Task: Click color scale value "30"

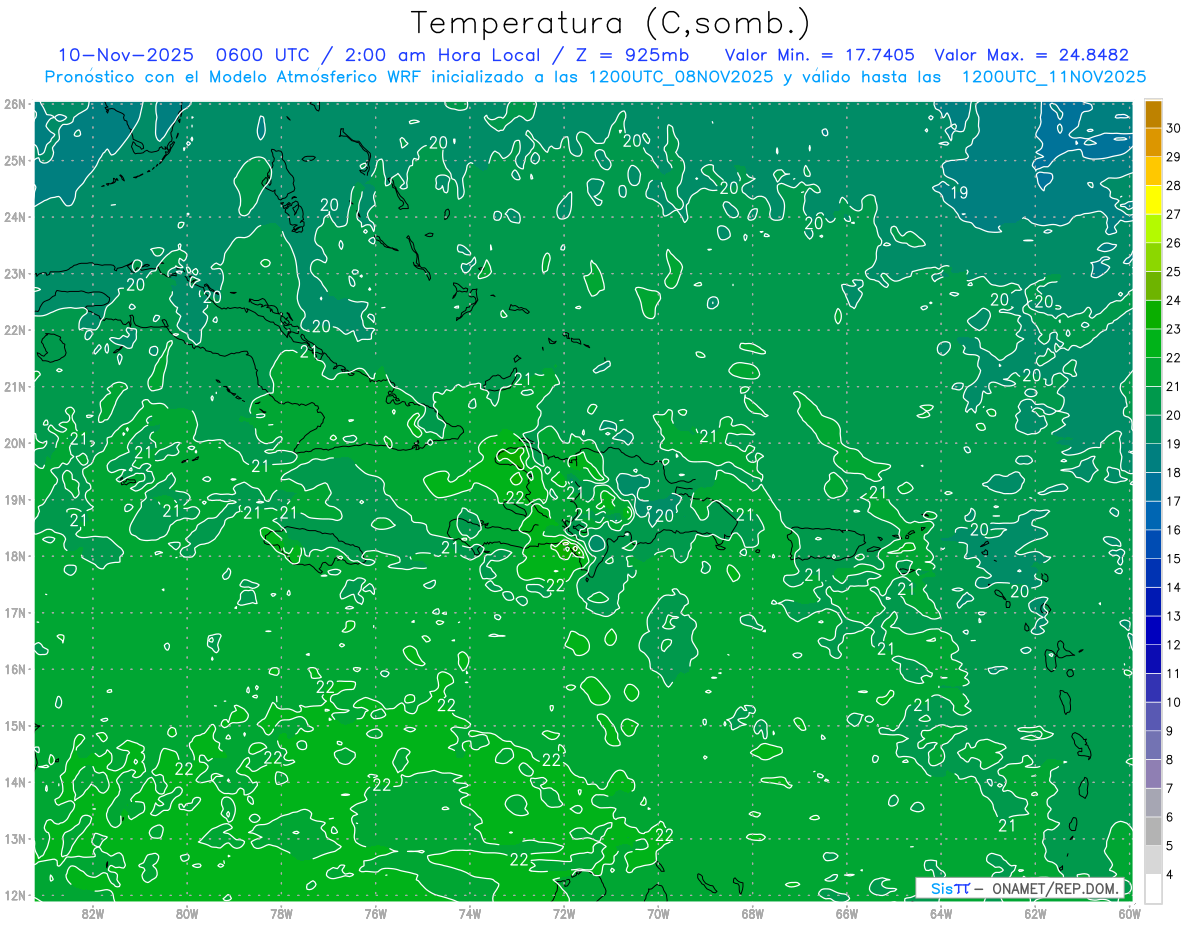Action: pyautogui.click(x=1174, y=128)
